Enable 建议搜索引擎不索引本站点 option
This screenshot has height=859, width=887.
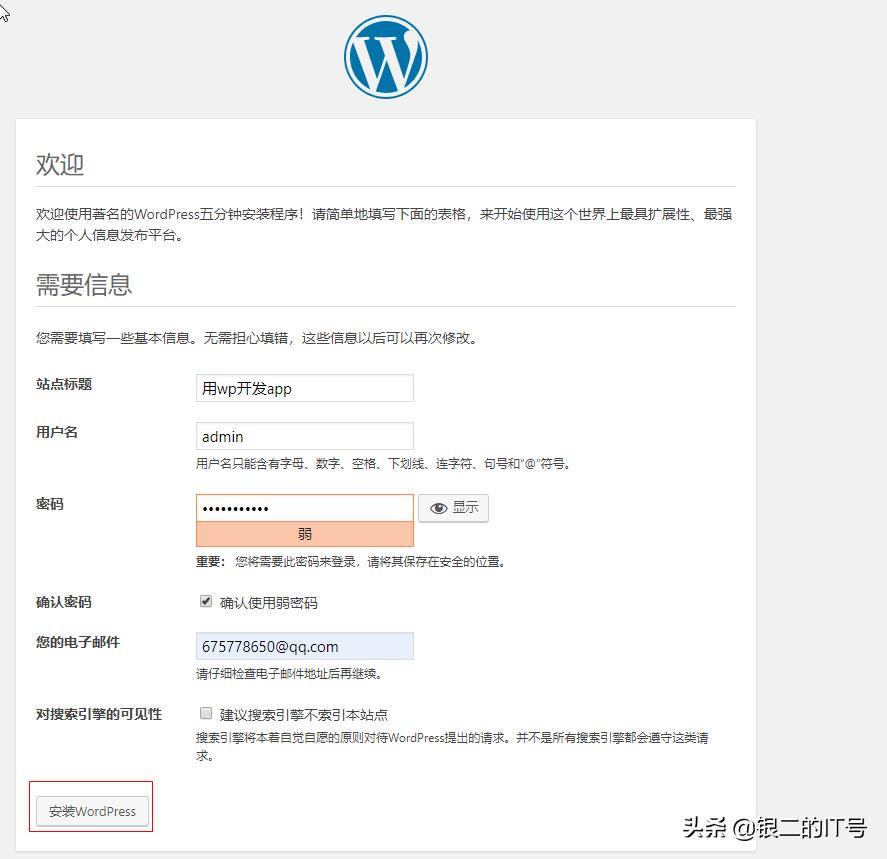[x=206, y=712]
